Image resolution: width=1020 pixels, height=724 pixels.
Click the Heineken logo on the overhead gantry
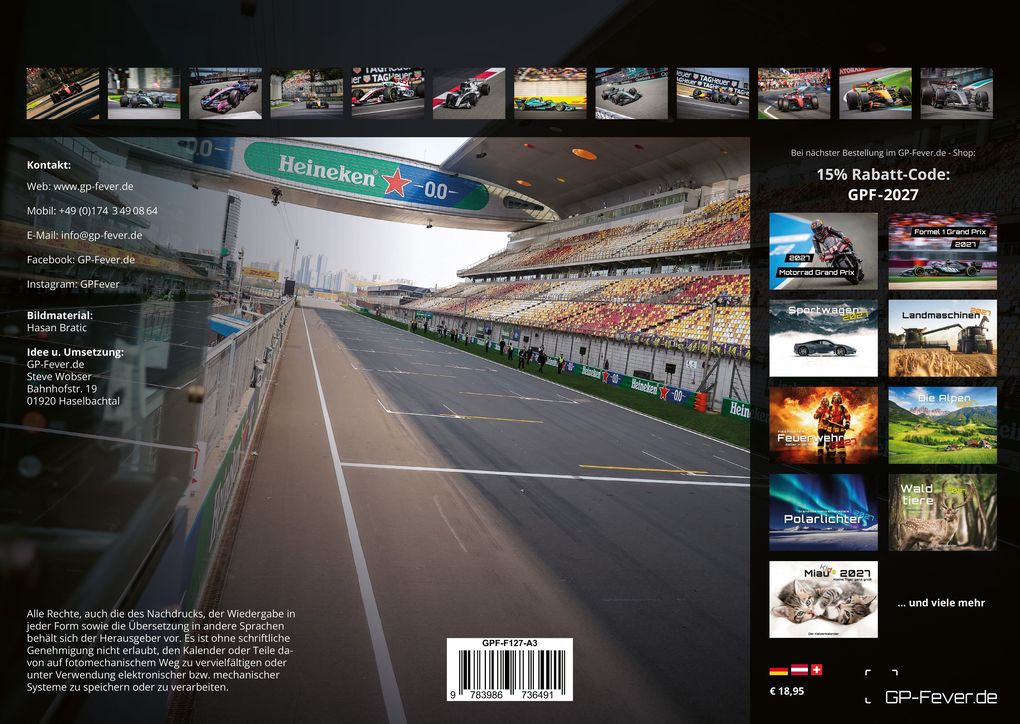328,170
